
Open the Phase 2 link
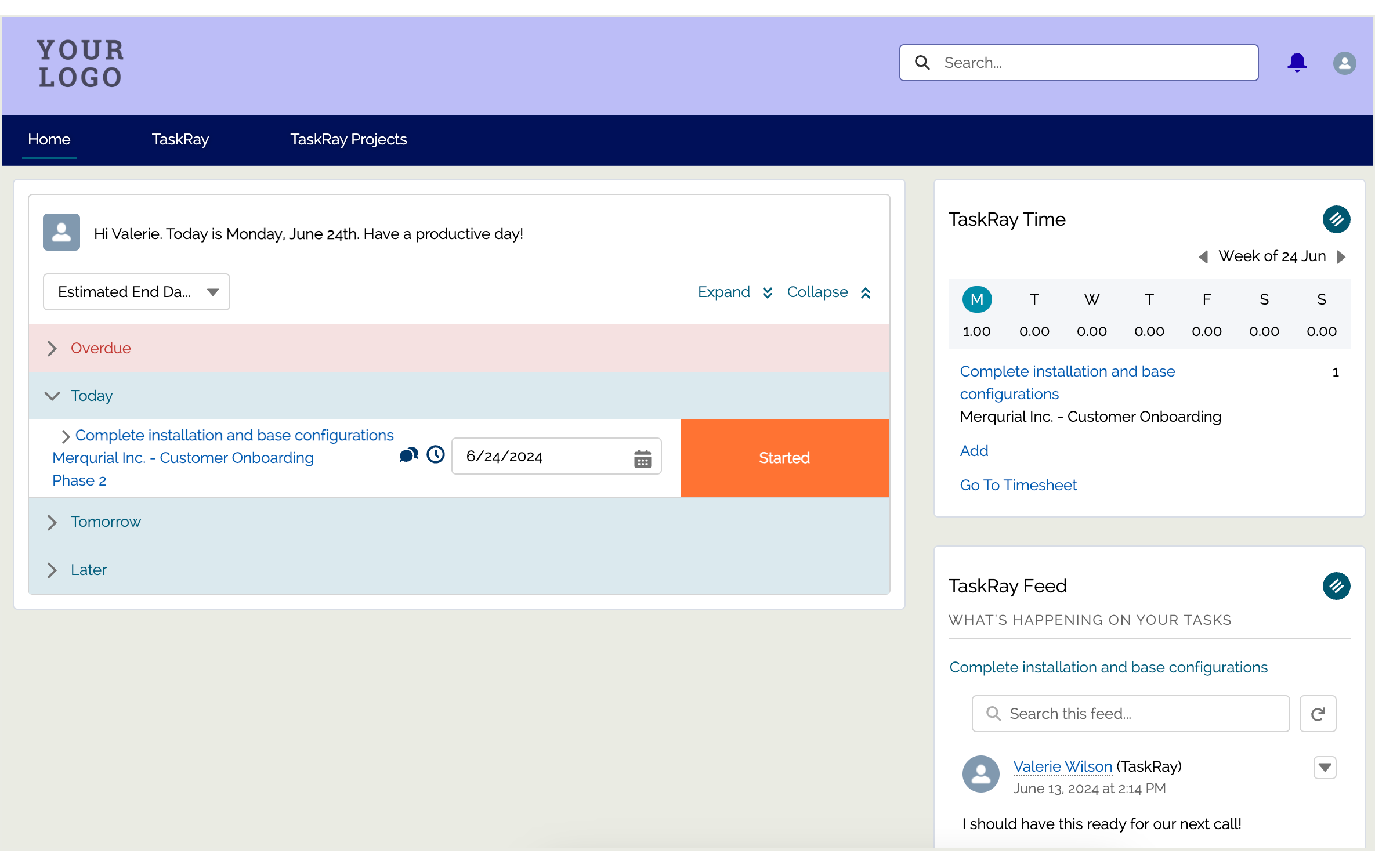click(79, 480)
